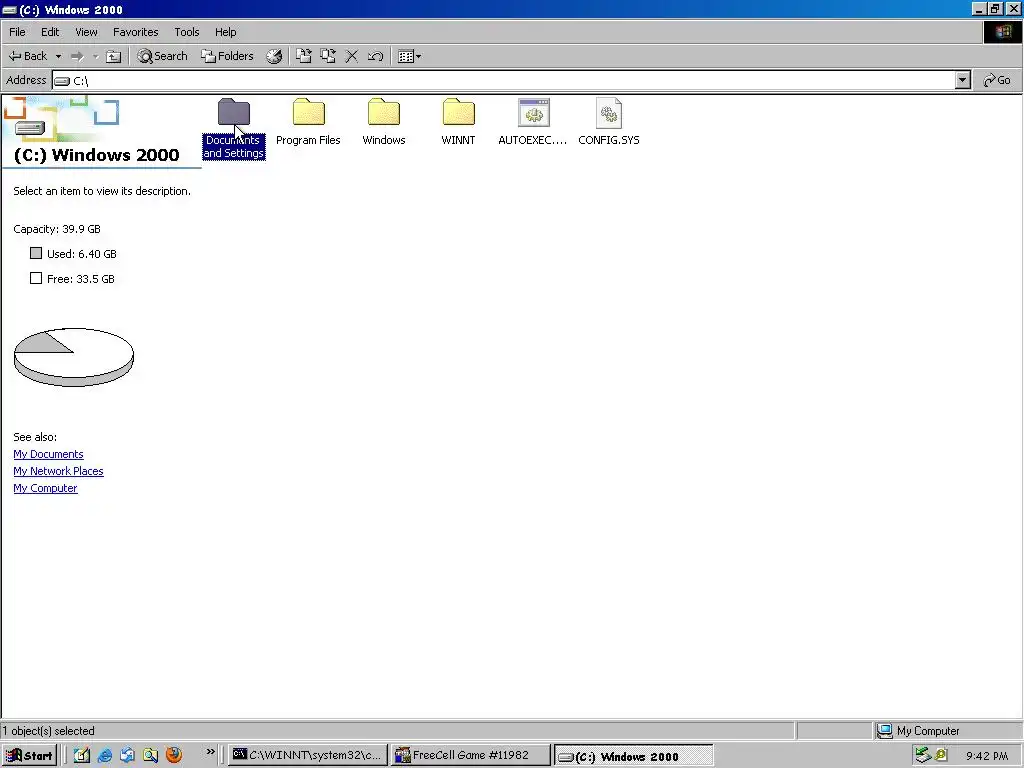Image resolution: width=1024 pixels, height=768 pixels.
Task: Open the History pane icon
Action: coord(274,56)
